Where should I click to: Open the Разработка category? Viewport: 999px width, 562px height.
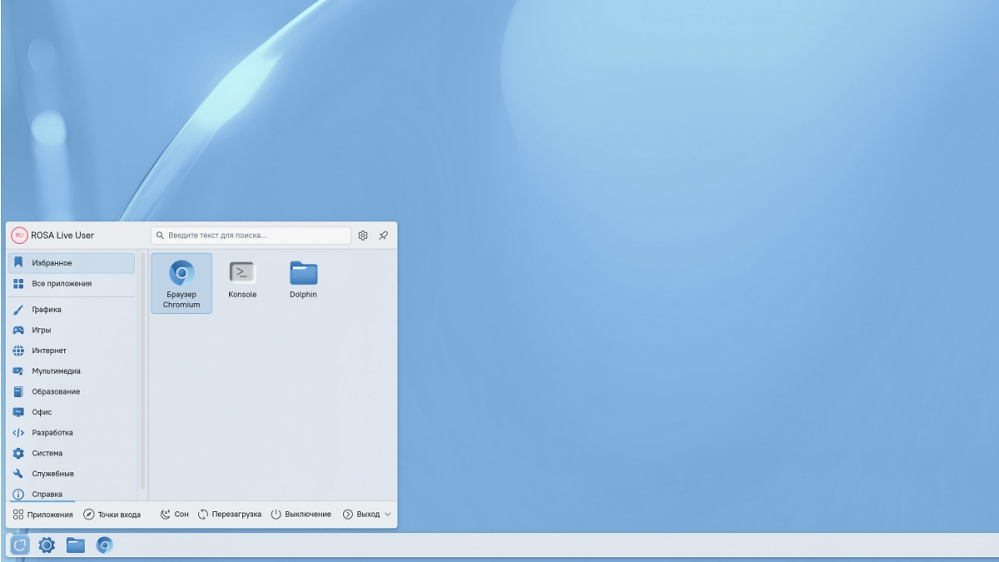71,433
